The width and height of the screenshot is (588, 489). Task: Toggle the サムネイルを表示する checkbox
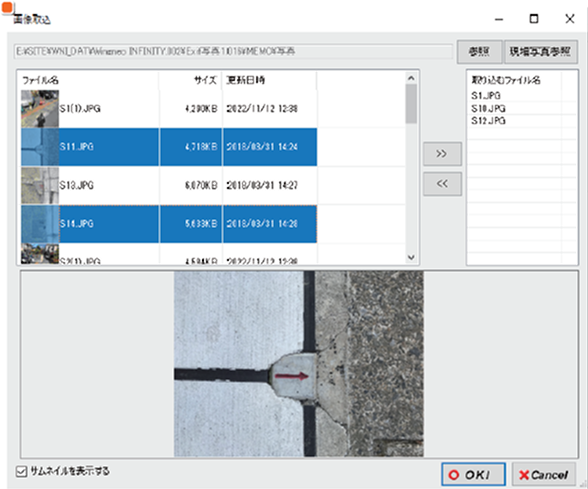tap(21, 471)
